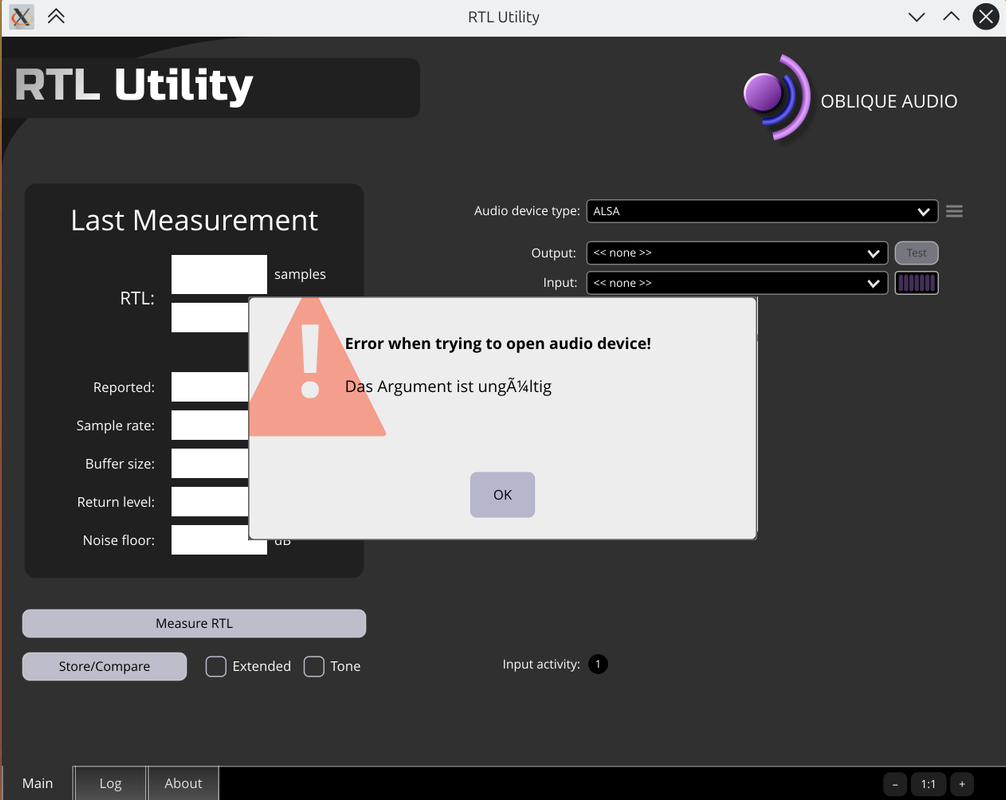Click the input activity indicator 1
Viewport: 1006px width, 800px height.
[x=598, y=664]
